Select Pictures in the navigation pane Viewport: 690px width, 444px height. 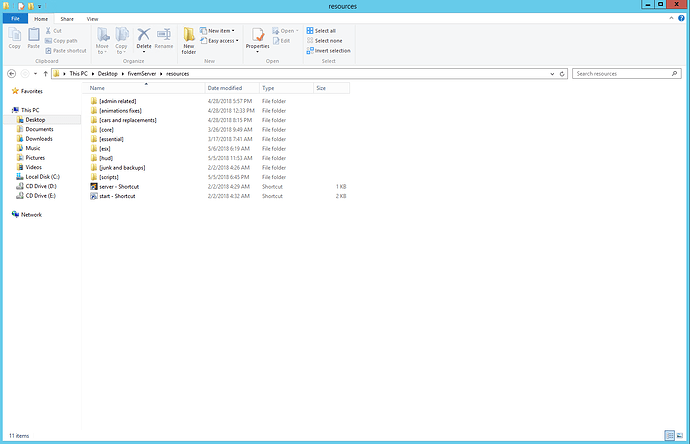coord(30,158)
